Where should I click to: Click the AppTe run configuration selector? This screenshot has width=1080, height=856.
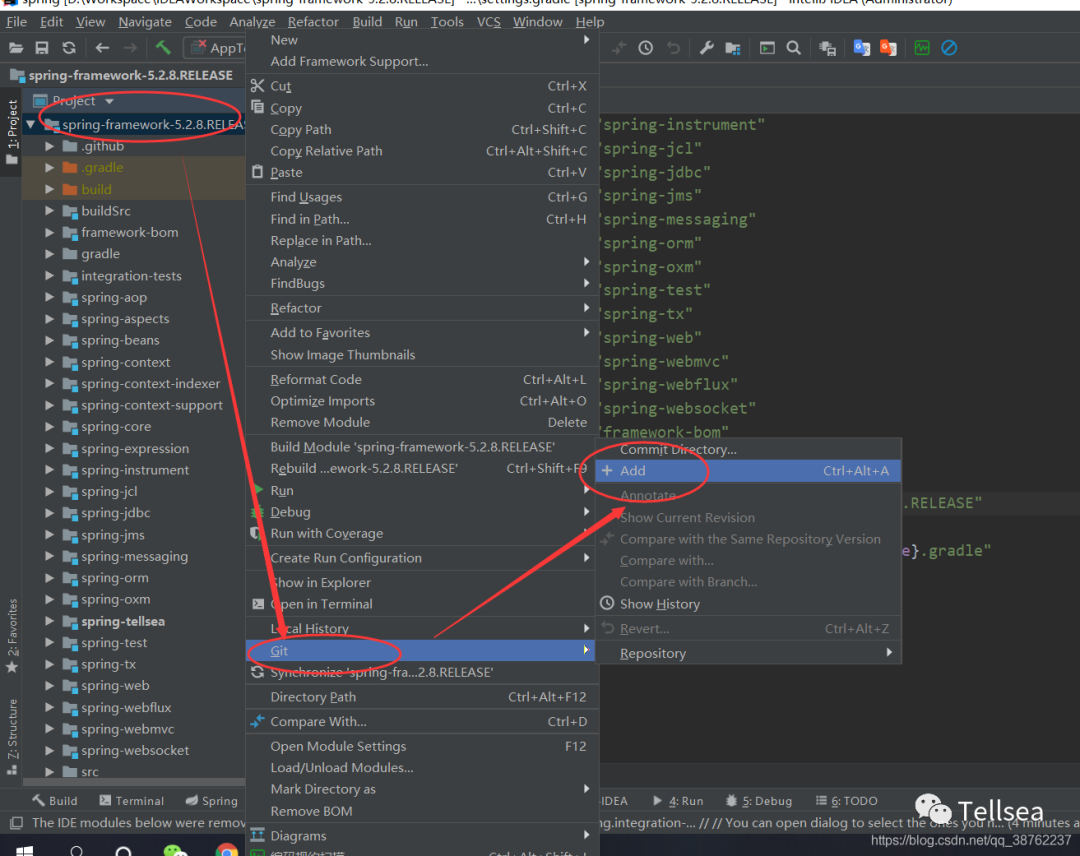[x=215, y=48]
